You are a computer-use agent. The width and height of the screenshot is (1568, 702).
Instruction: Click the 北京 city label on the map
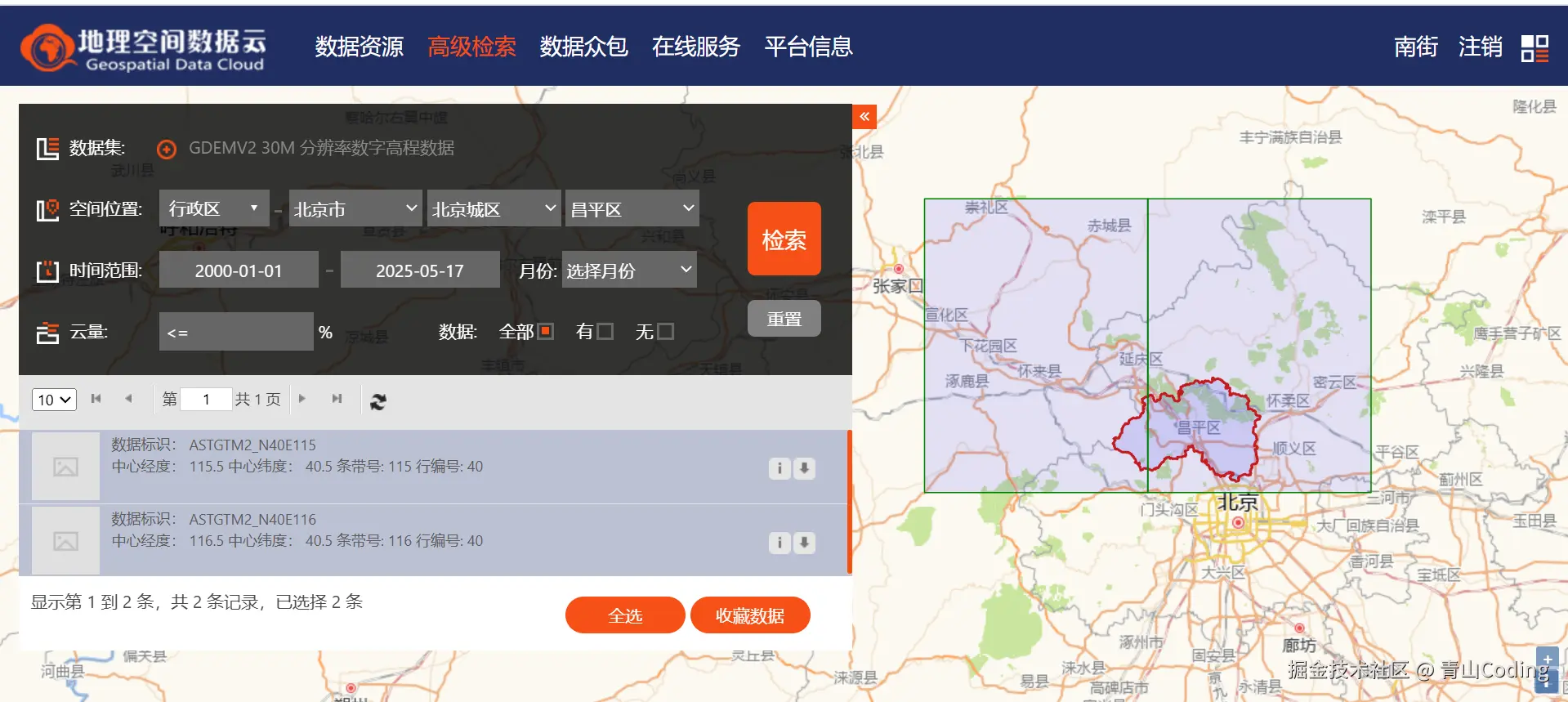point(1238,502)
